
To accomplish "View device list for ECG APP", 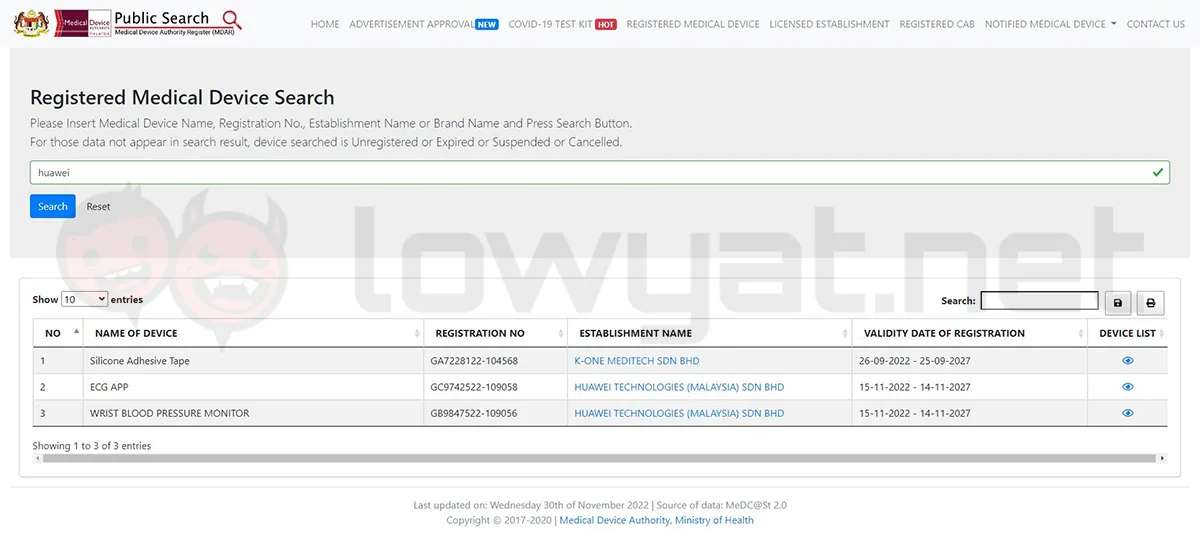I will 1128,387.
